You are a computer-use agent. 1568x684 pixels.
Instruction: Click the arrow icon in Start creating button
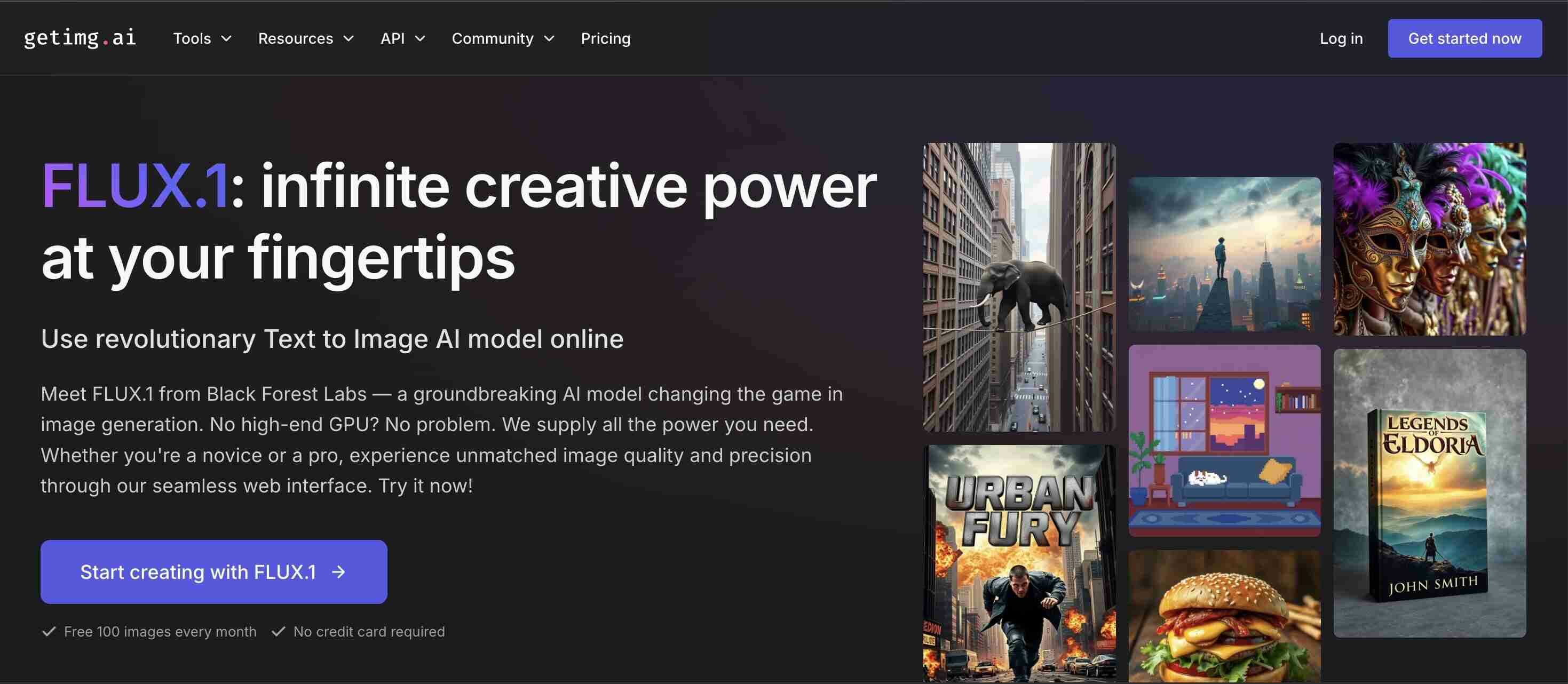pos(338,572)
